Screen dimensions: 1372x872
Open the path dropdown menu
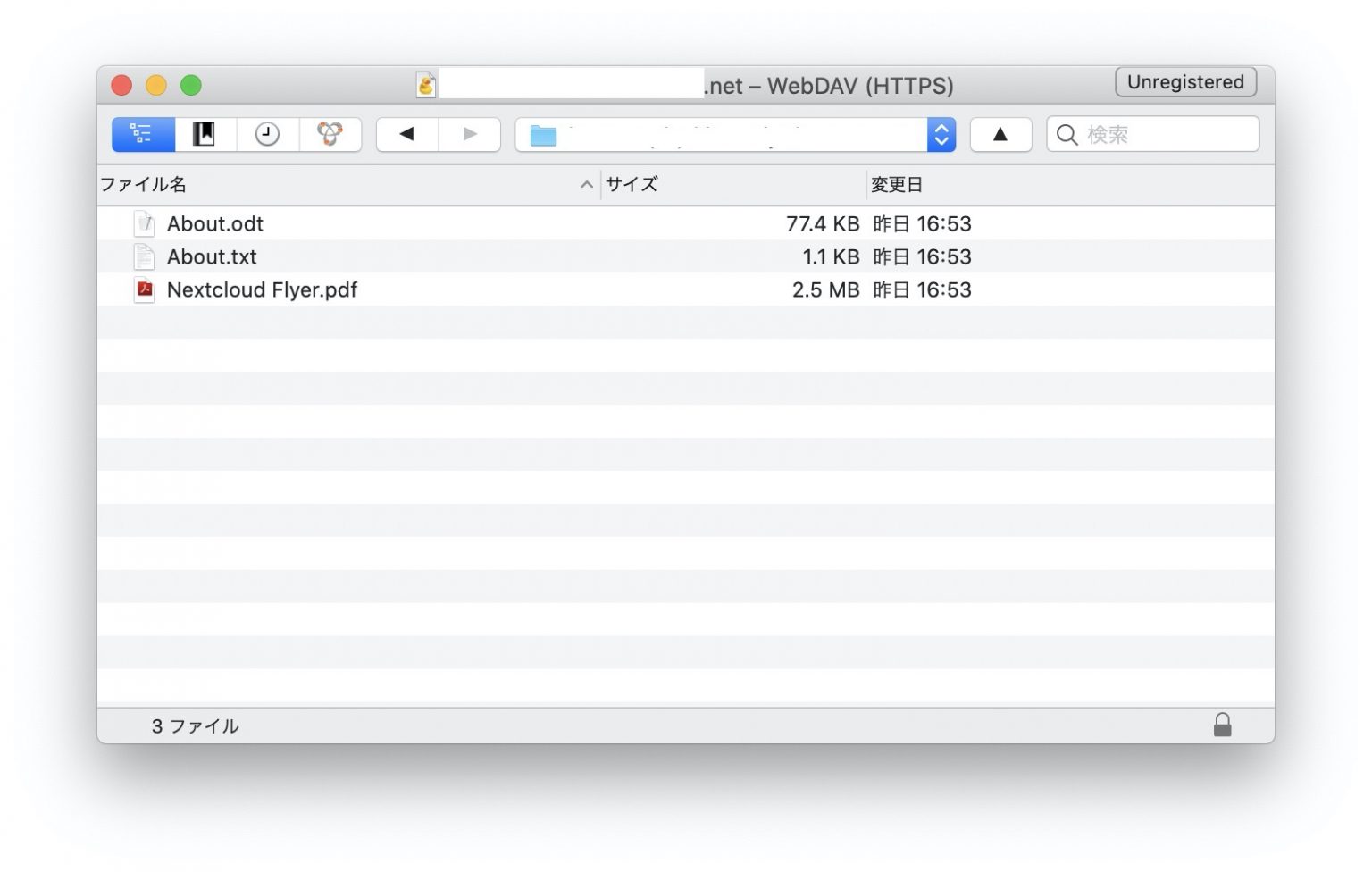click(941, 135)
